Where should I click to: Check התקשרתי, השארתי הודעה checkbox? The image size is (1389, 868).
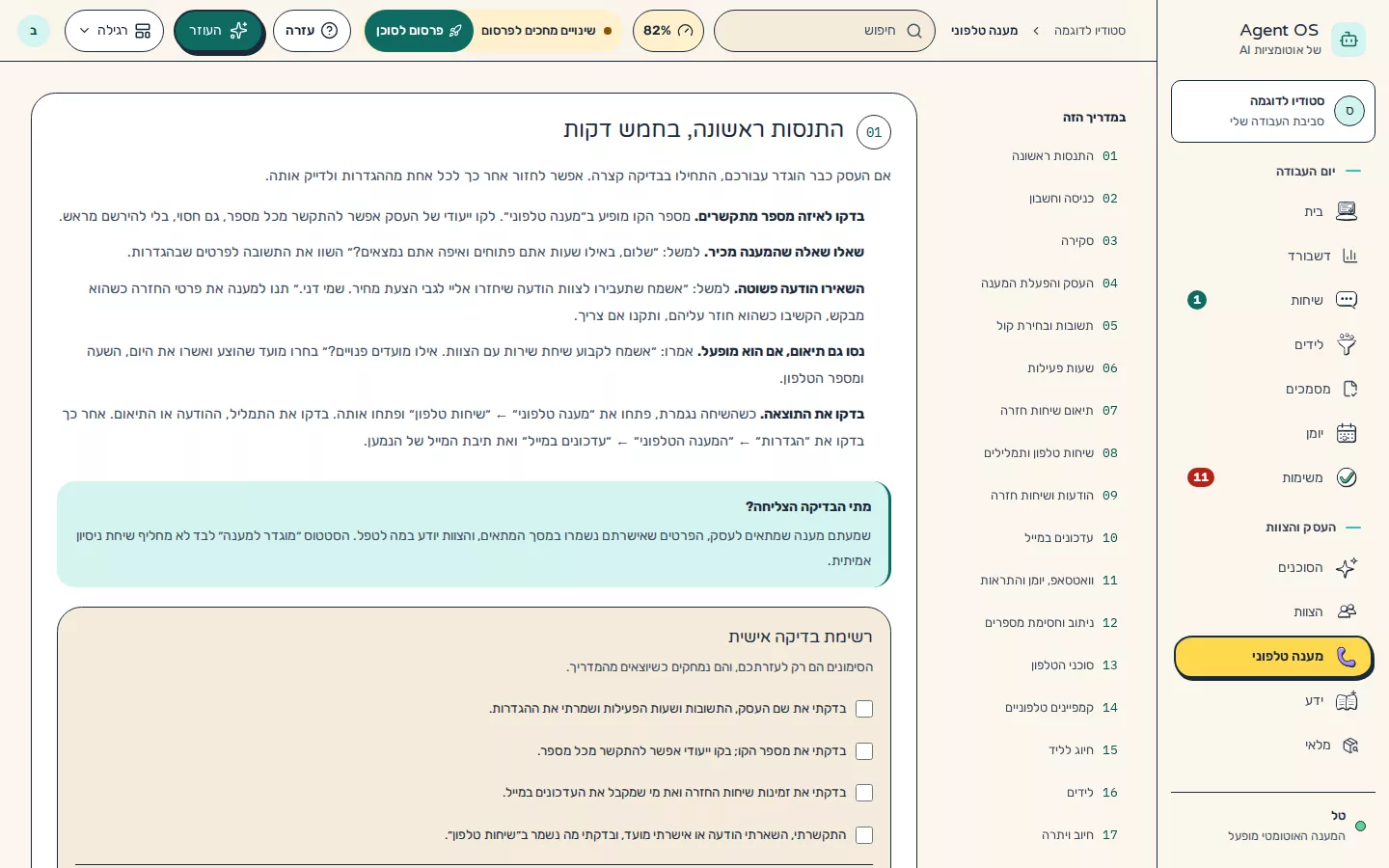pos(864,835)
